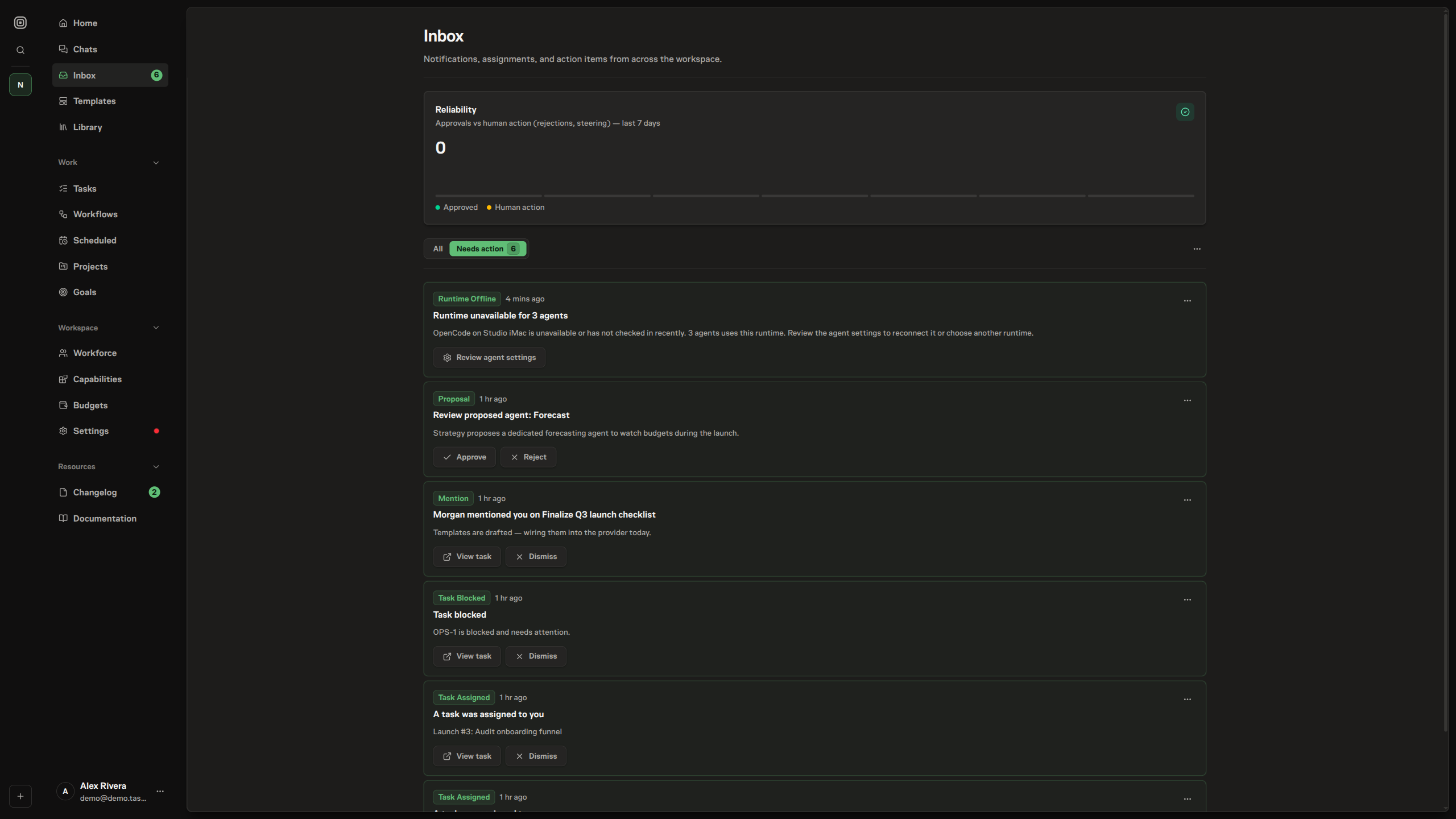Open Capabilities page
Screen dimensions: 1456x819
pos(110,379)
